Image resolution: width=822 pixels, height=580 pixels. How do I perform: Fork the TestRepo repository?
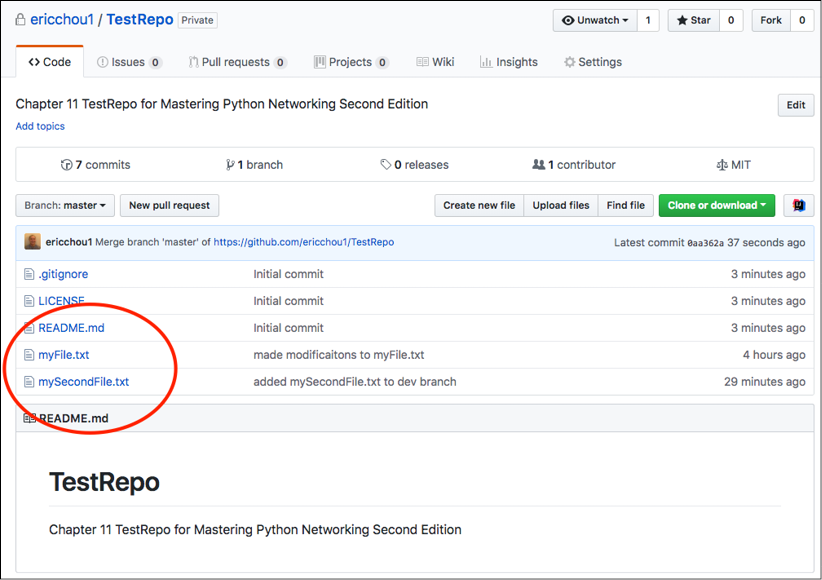point(771,20)
